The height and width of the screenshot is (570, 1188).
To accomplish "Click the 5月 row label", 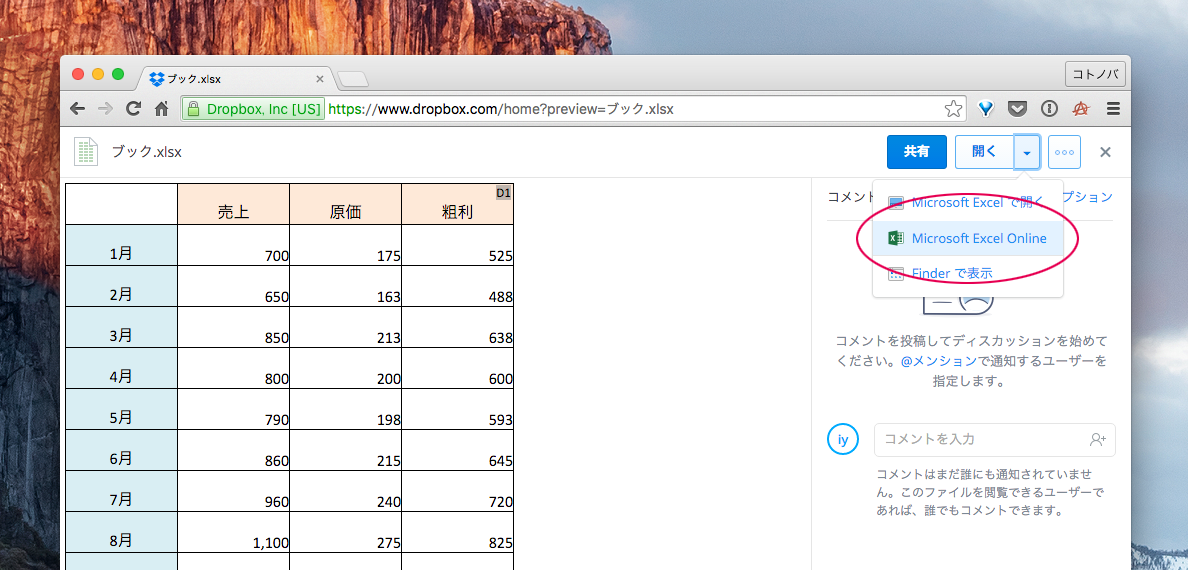I will click(121, 409).
